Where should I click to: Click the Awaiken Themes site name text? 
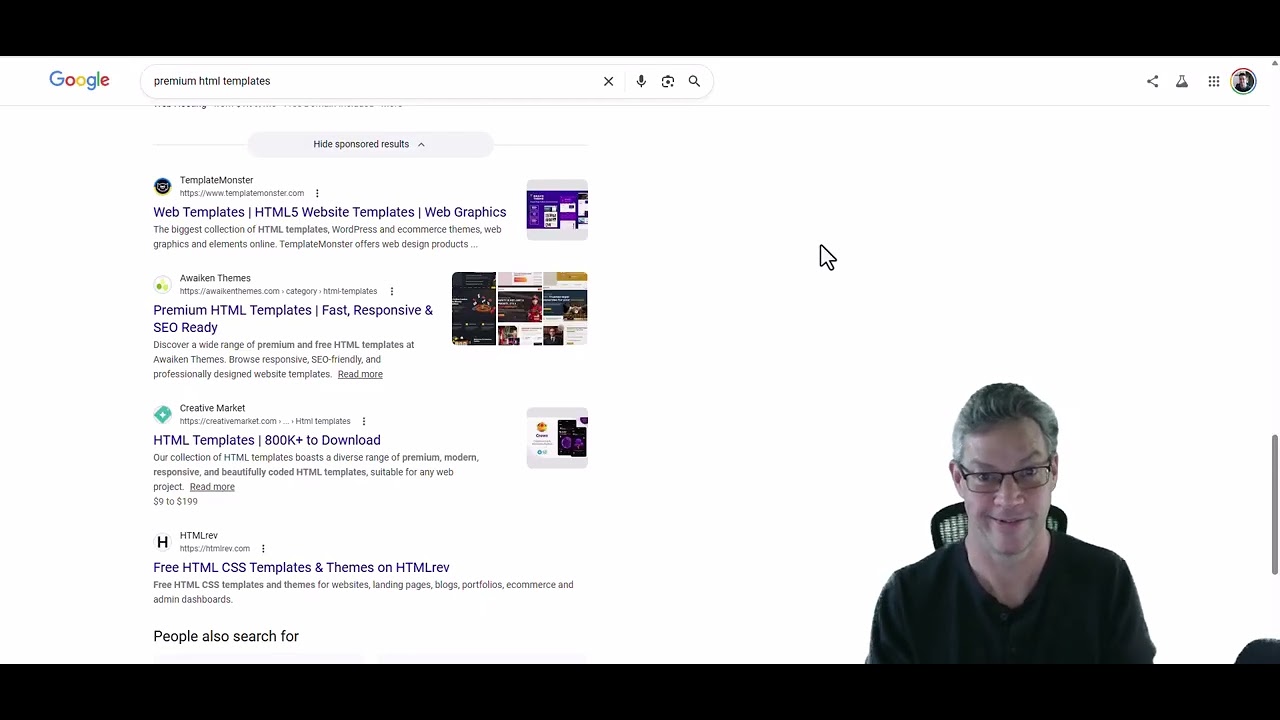pos(215,278)
